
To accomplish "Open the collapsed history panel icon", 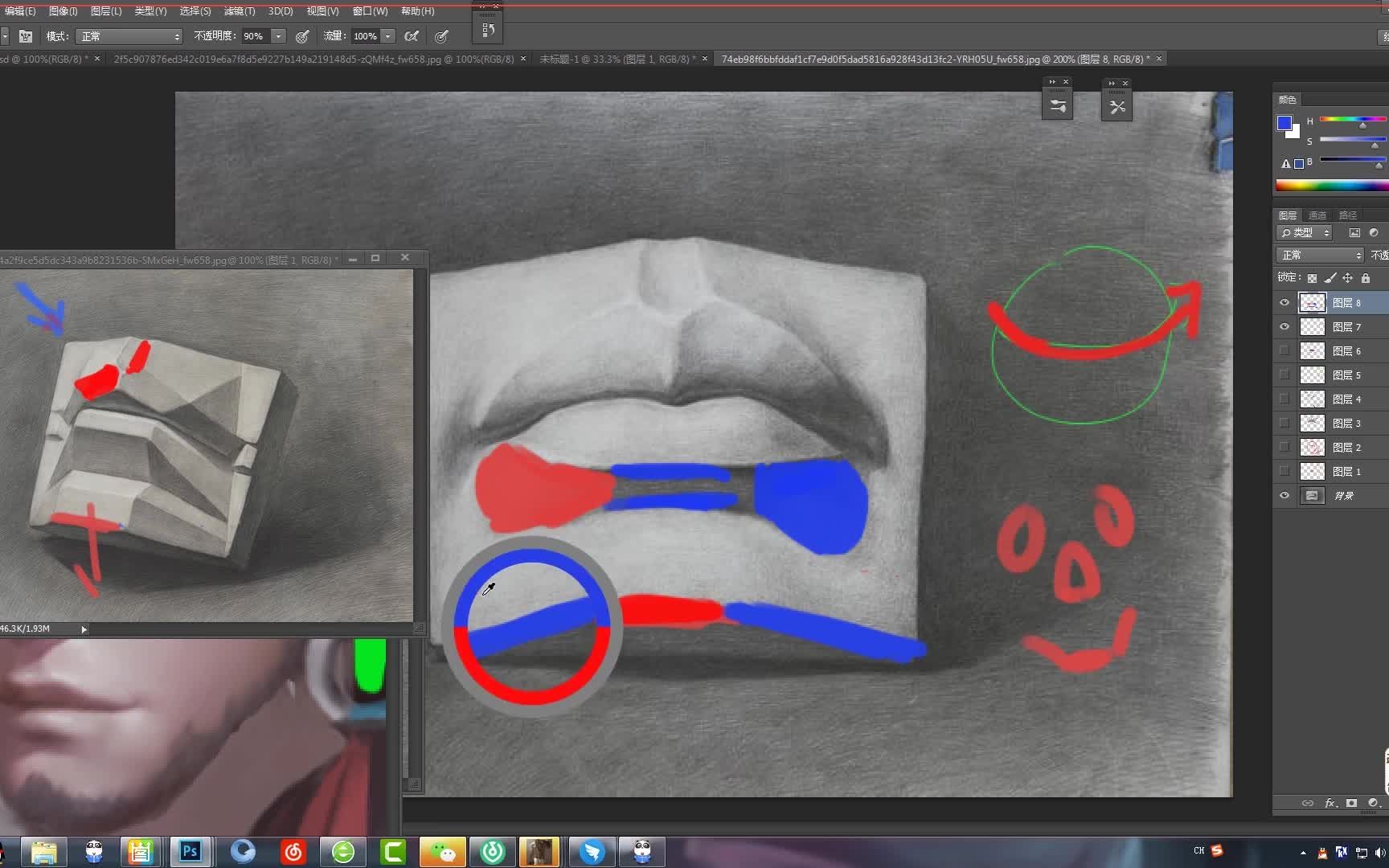I will coord(488,31).
